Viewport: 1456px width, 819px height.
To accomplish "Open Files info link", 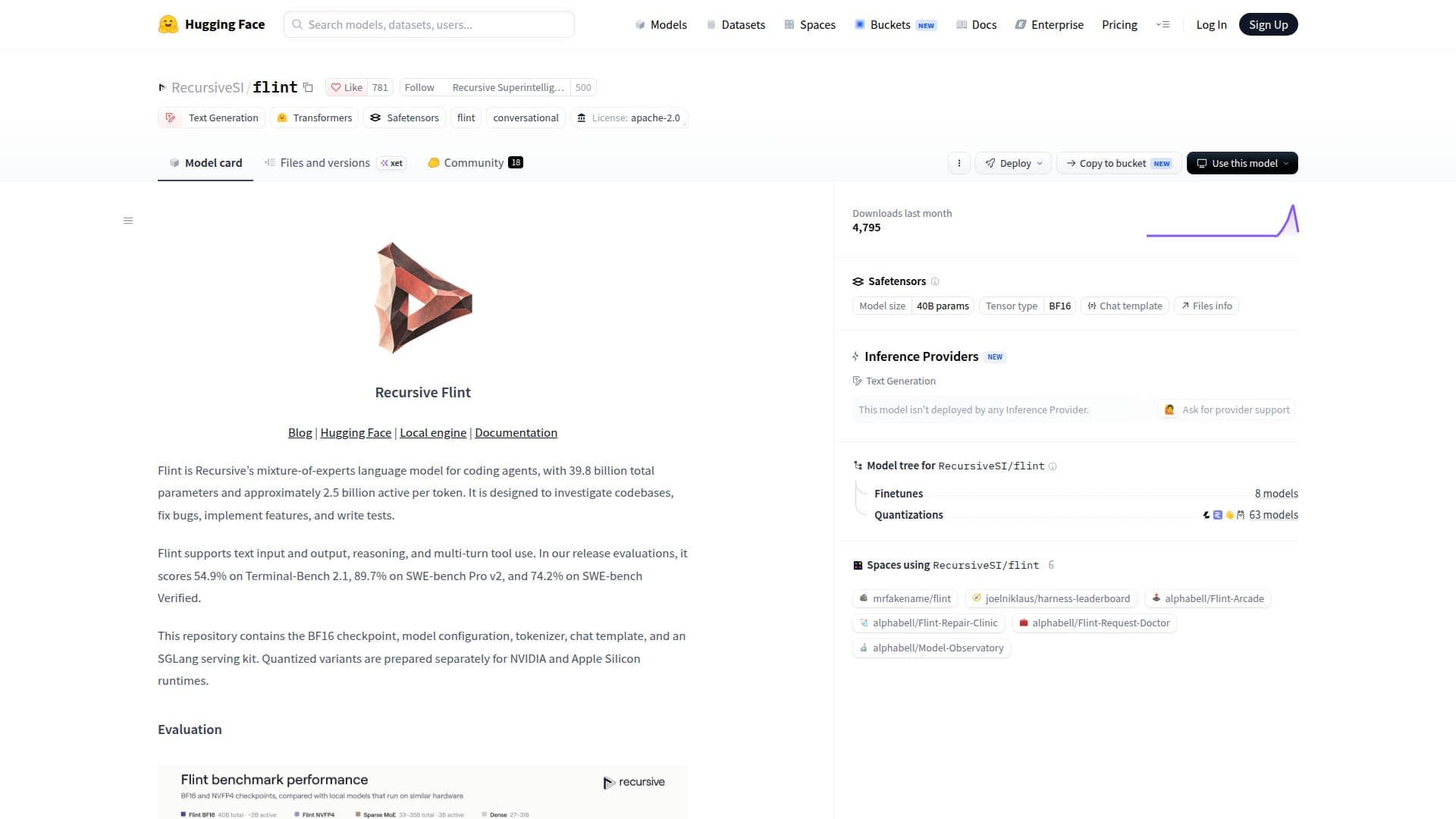I will pyautogui.click(x=1207, y=306).
